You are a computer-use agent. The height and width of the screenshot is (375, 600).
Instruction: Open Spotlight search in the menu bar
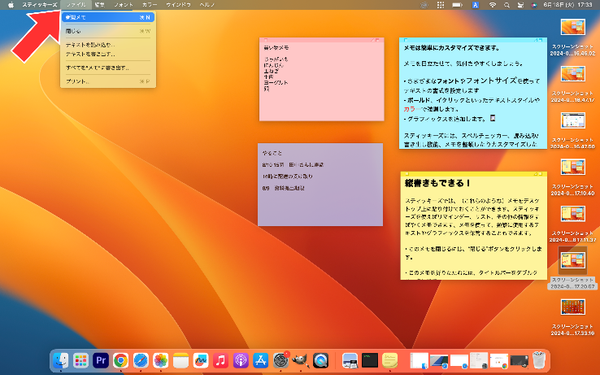point(507,5)
